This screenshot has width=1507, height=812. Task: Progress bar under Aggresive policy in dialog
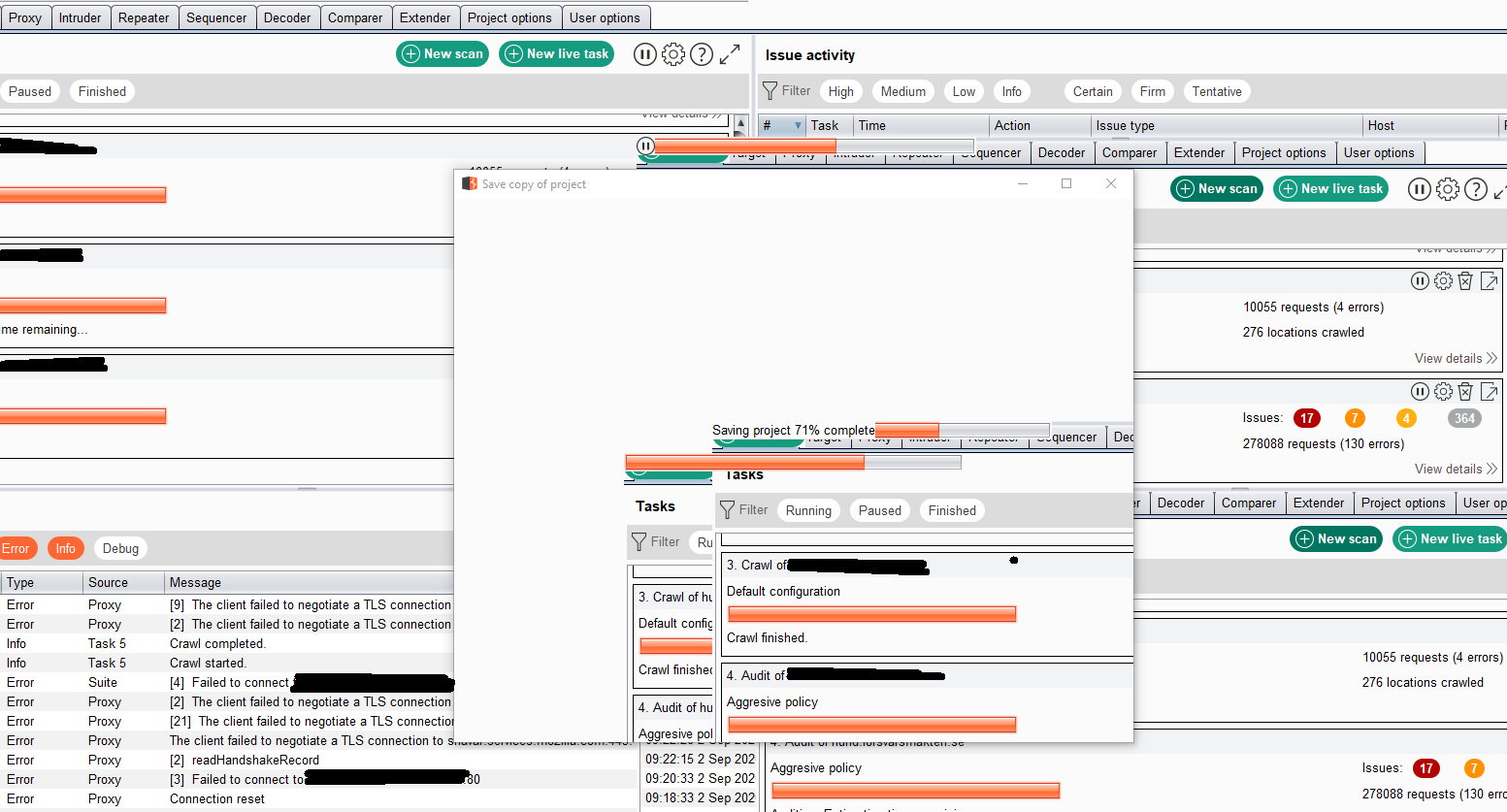tap(871, 725)
